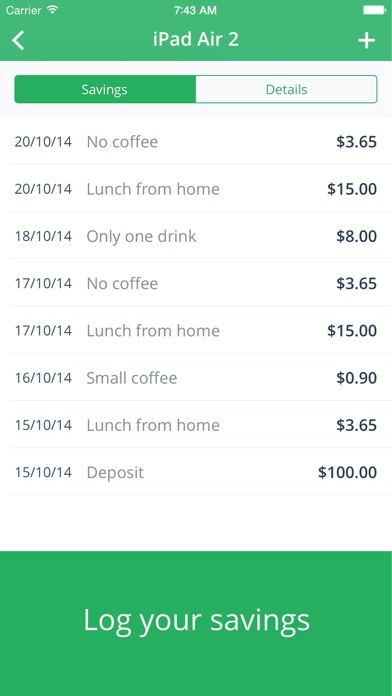Tap the back arrow icon

pos(18,40)
